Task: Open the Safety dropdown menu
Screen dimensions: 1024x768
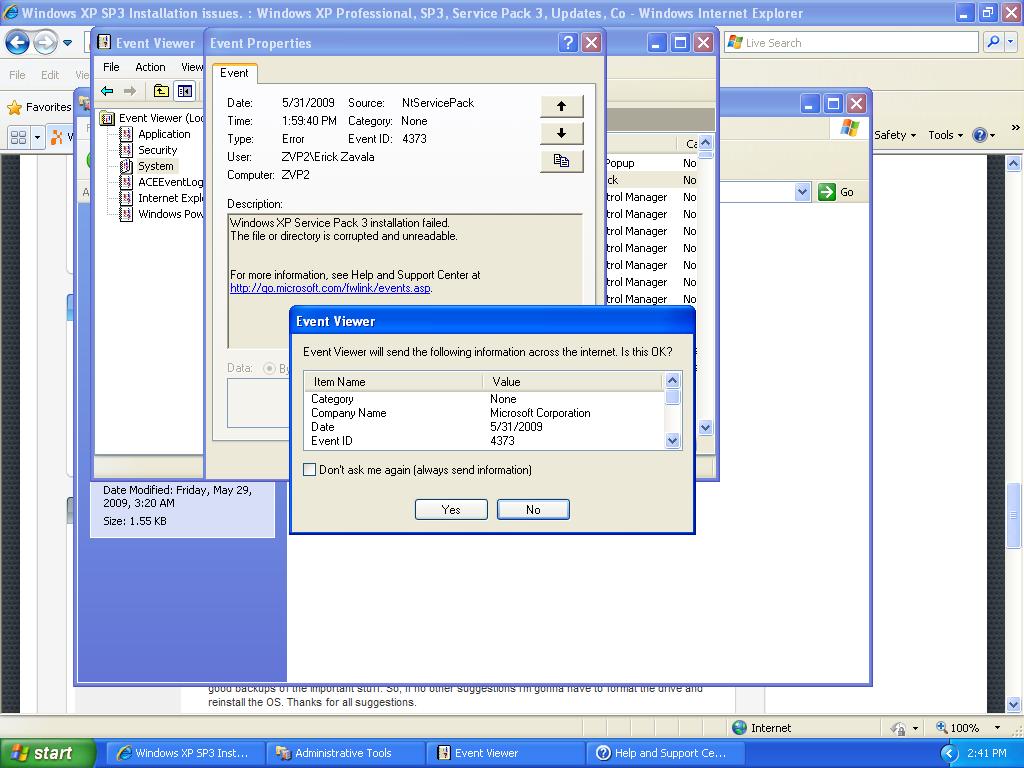Action: point(895,135)
